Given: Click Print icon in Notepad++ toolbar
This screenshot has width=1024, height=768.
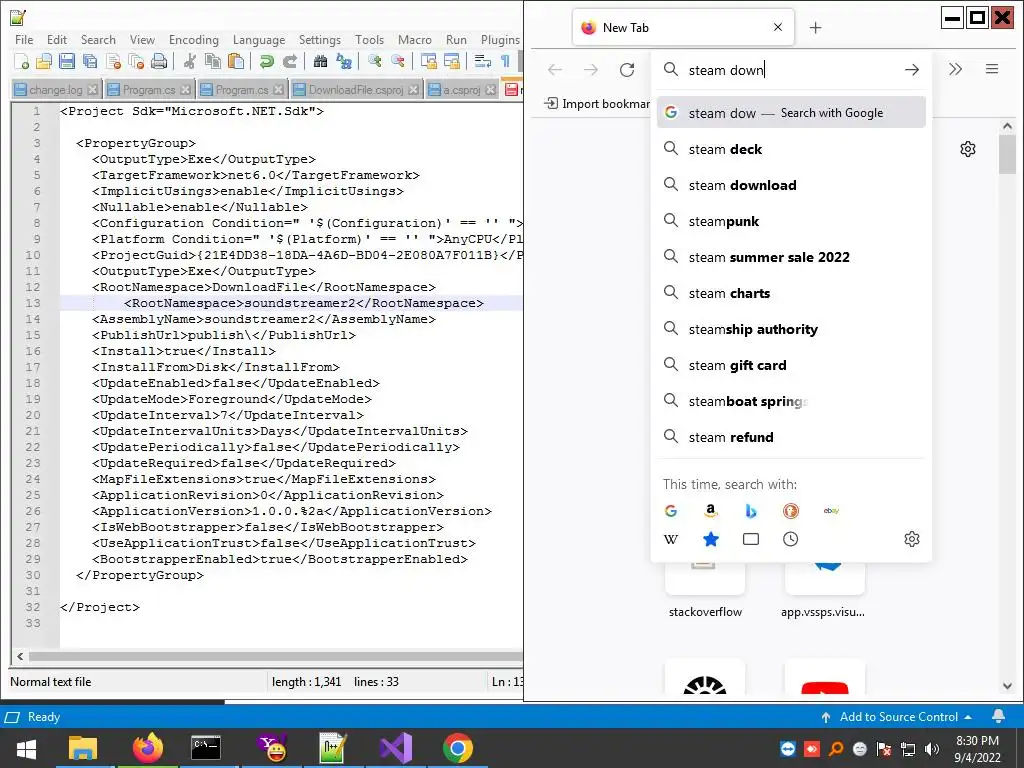Looking at the screenshot, I should click(x=159, y=61).
